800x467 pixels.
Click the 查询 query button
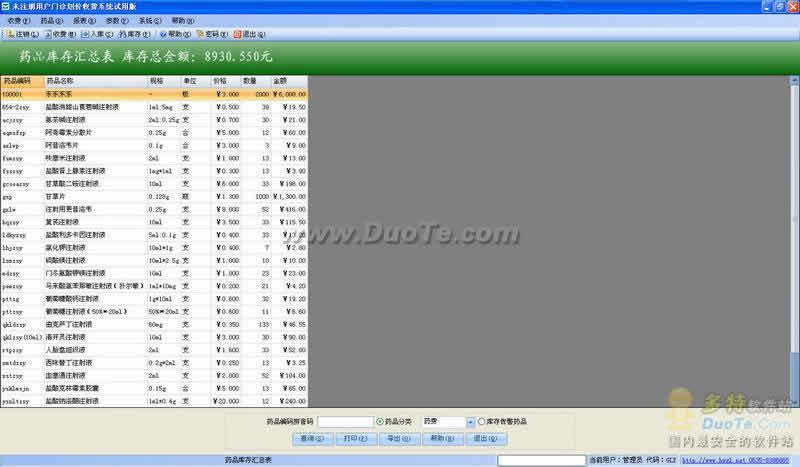coord(312,438)
